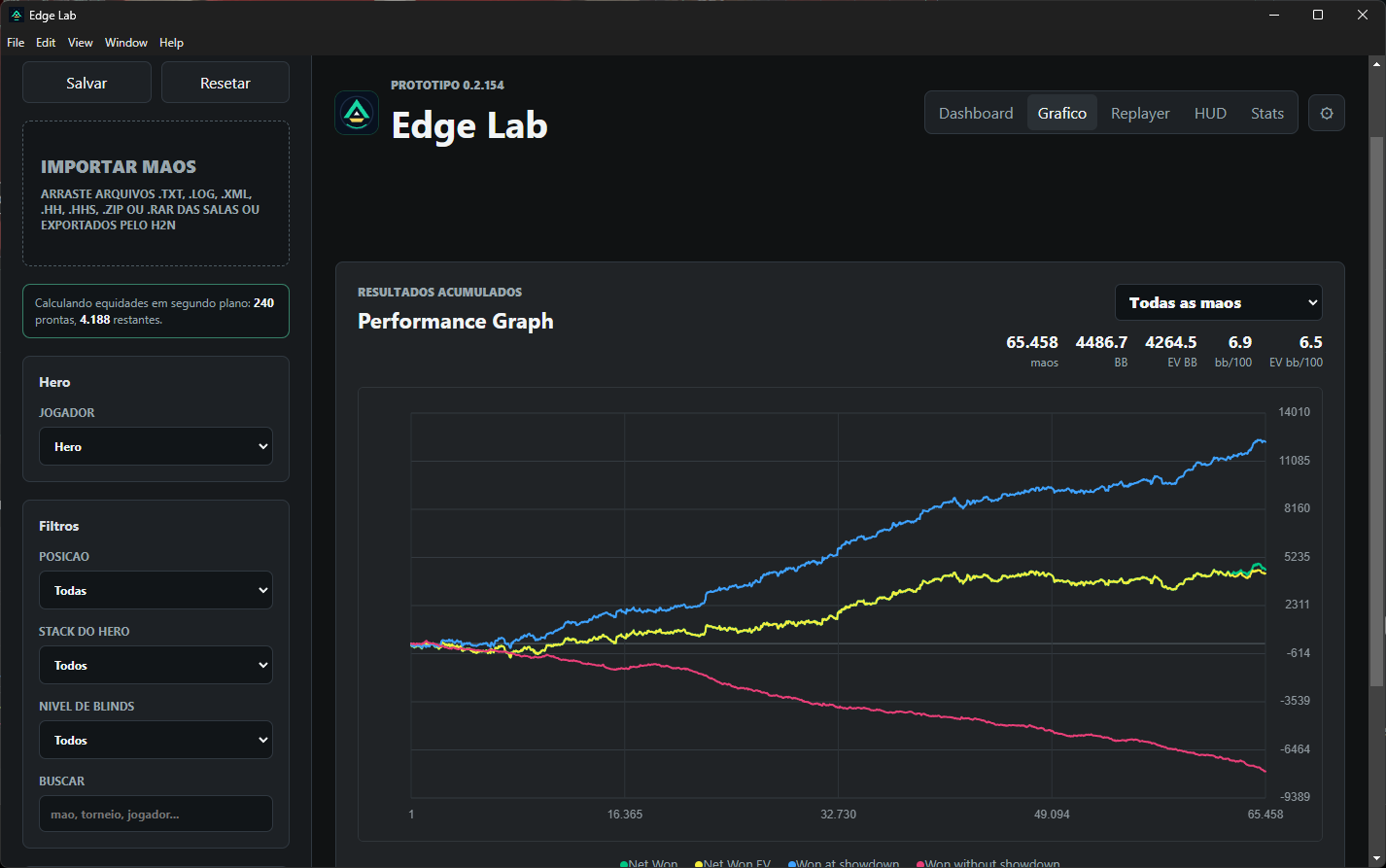
Task: Minimize the Edge Lab window
Action: (x=1273, y=15)
